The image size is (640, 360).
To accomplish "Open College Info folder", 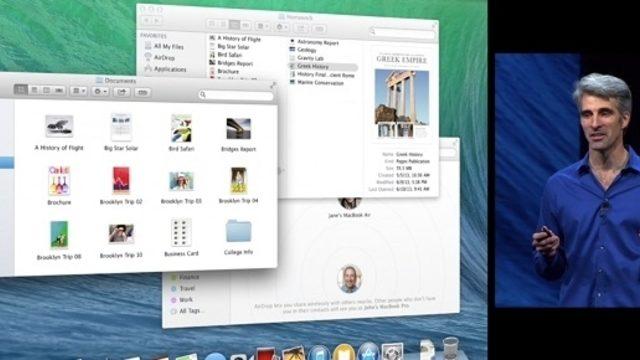I will pyautogui.click(x=238, y=231).
